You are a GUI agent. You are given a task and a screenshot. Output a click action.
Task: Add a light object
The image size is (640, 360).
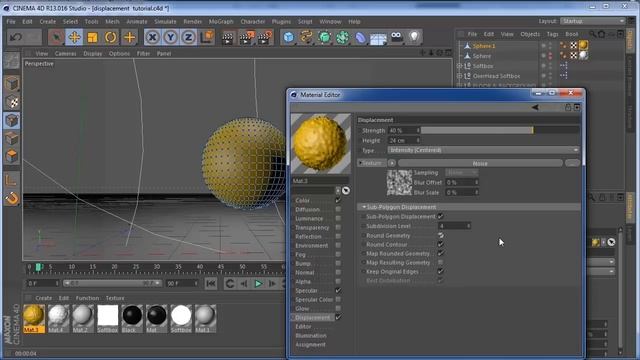coord(414,37)
